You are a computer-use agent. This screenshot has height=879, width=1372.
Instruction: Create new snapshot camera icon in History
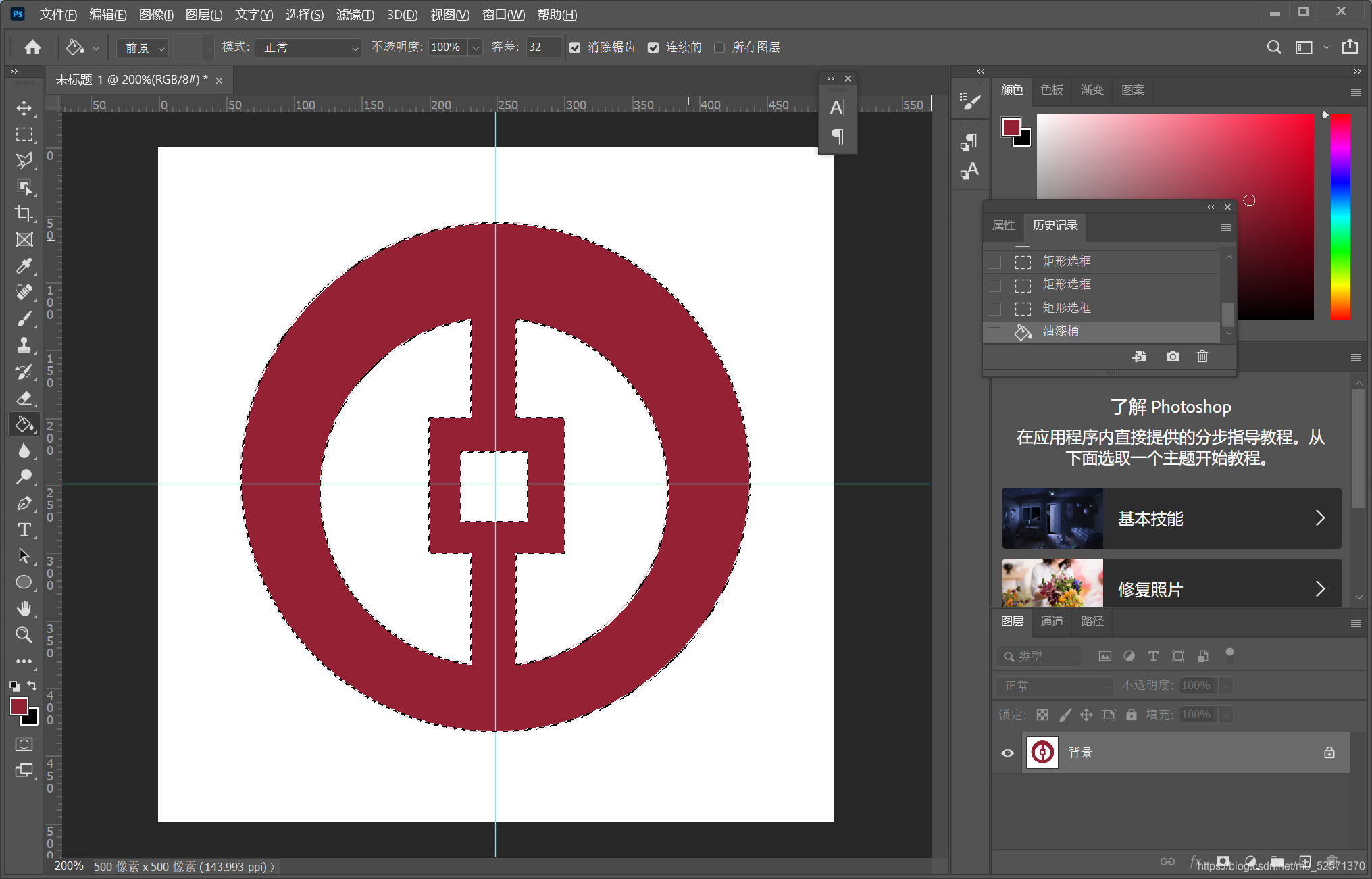coord(1173,356)
